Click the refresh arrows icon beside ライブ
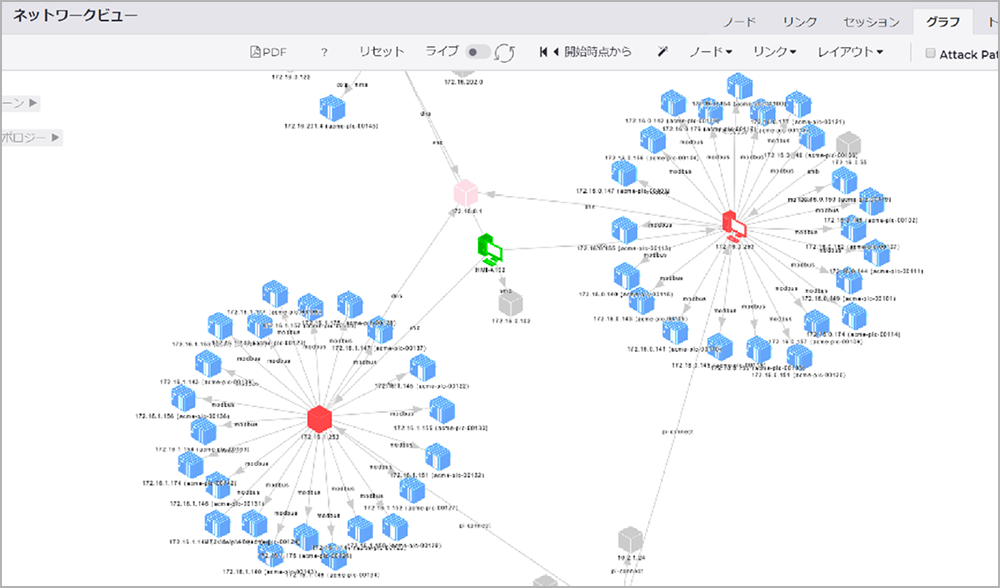Viewport: 1000px width, 588px height. [506, 53]
